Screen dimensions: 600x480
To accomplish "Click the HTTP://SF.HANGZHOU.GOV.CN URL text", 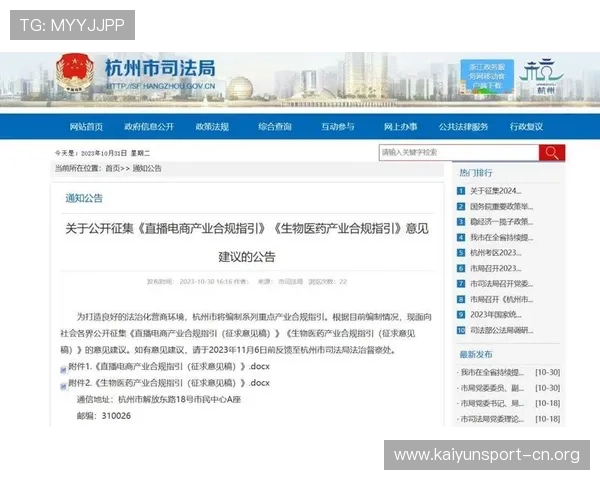I will tap(161, 86).
